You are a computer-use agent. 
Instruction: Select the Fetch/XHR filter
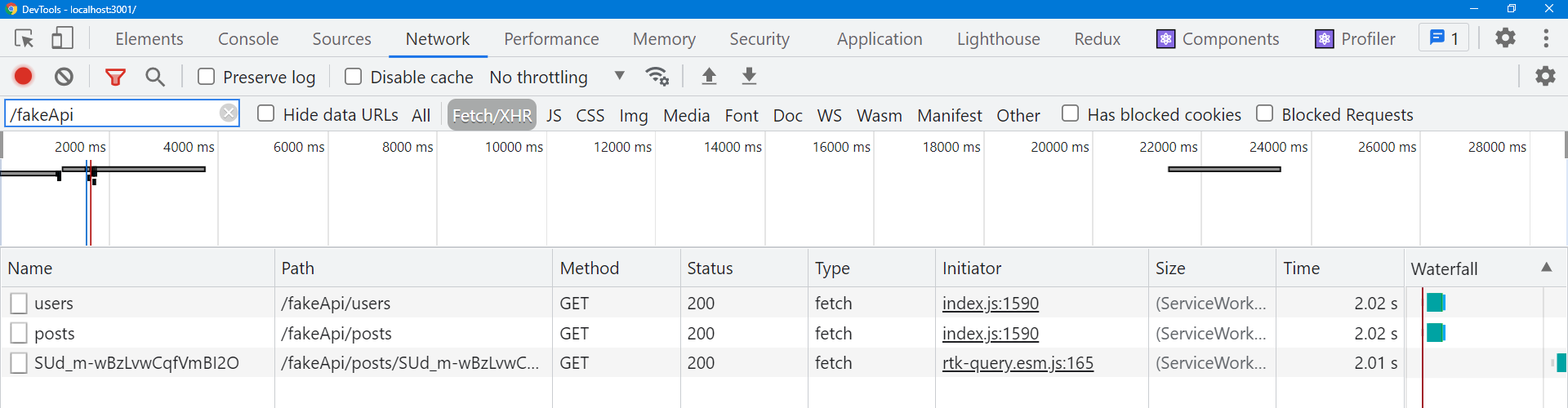tap(492, 115)
